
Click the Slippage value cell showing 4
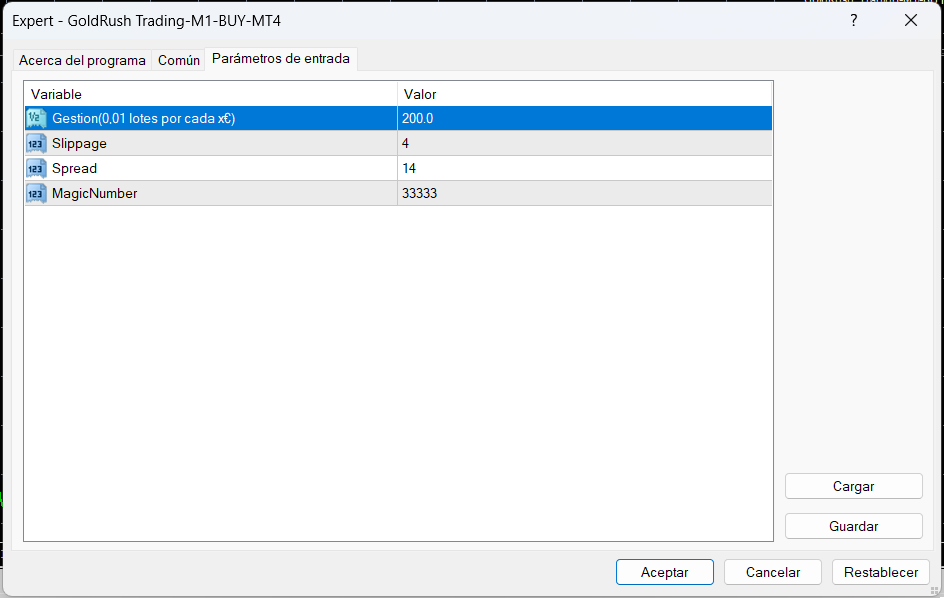[584, 143]
